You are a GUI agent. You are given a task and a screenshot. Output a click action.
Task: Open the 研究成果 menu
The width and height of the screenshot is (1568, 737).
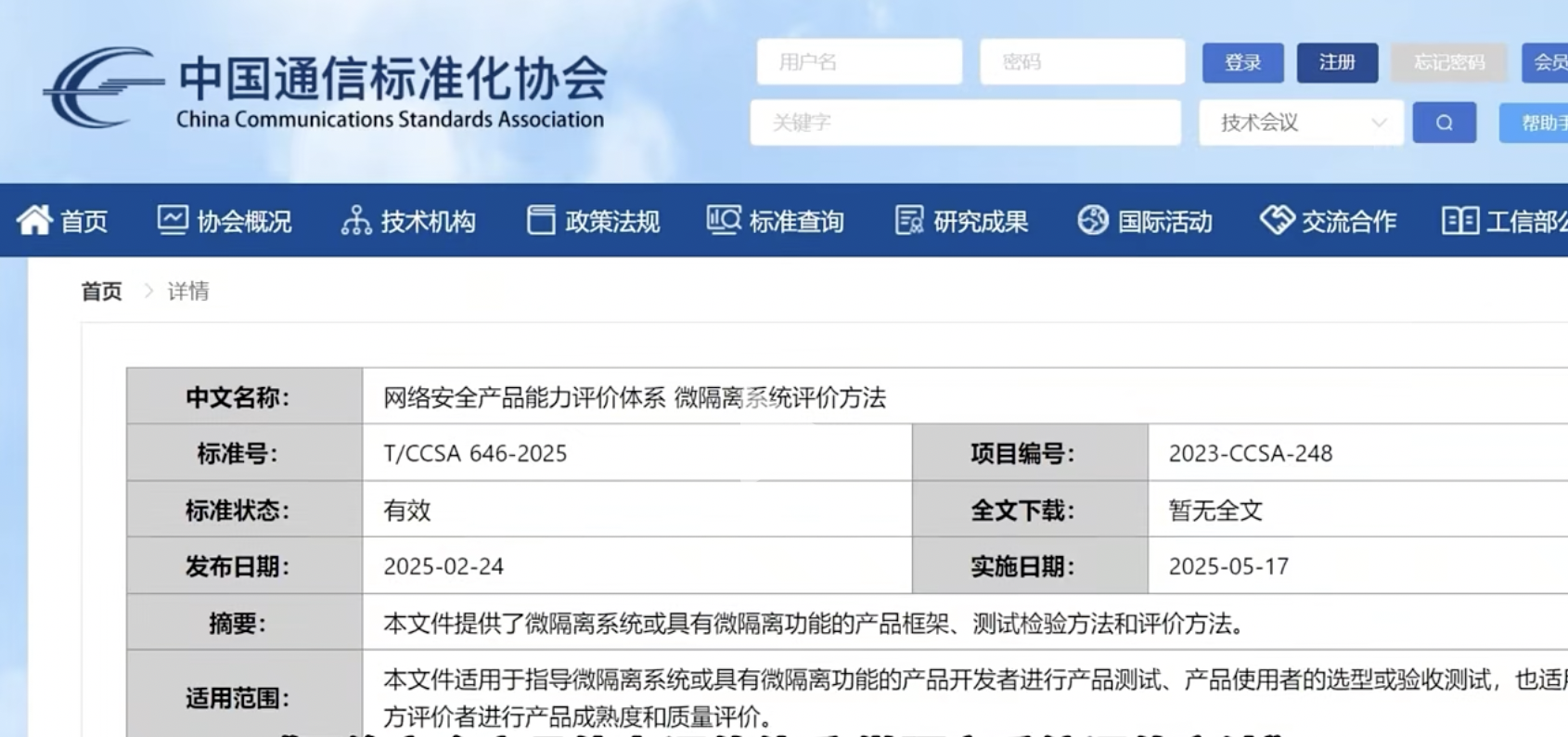point(961,221)
